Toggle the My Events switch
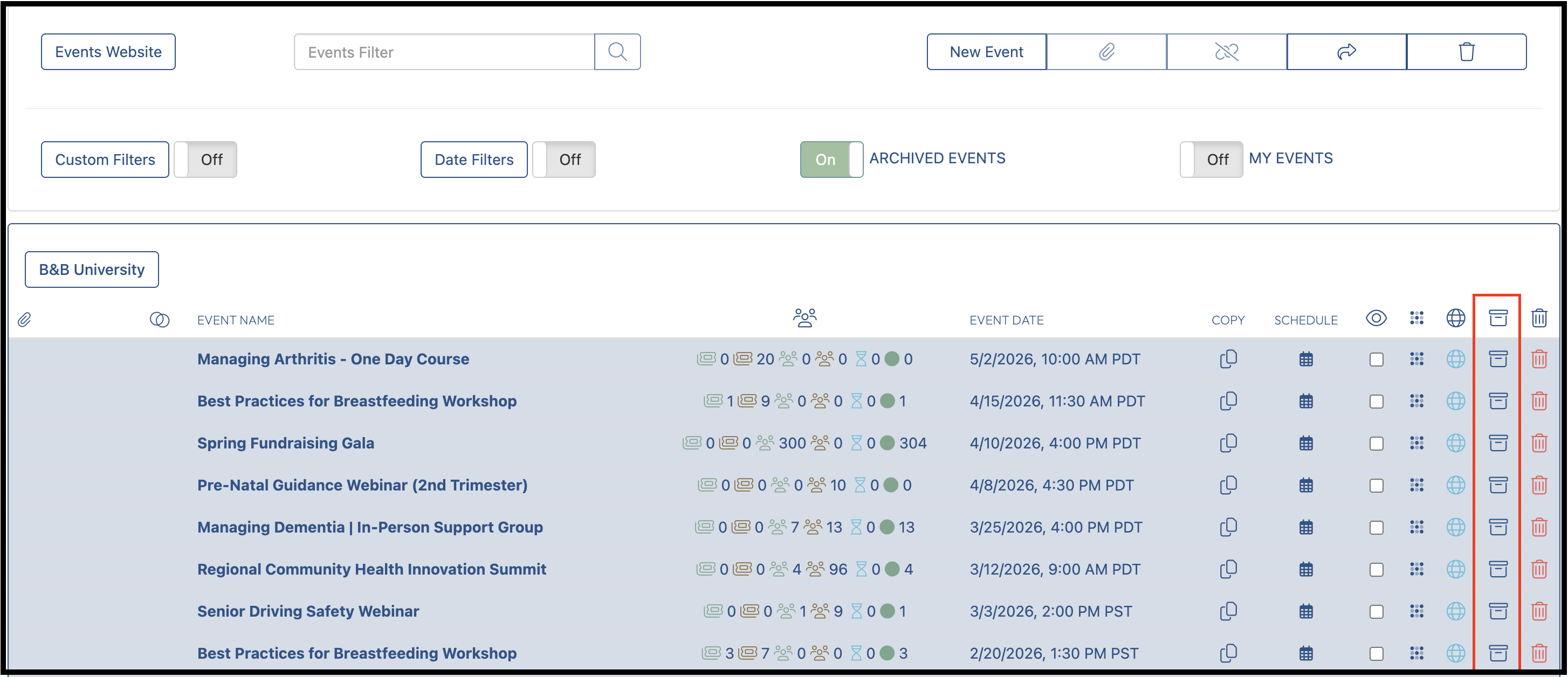 click(1211, 160)
